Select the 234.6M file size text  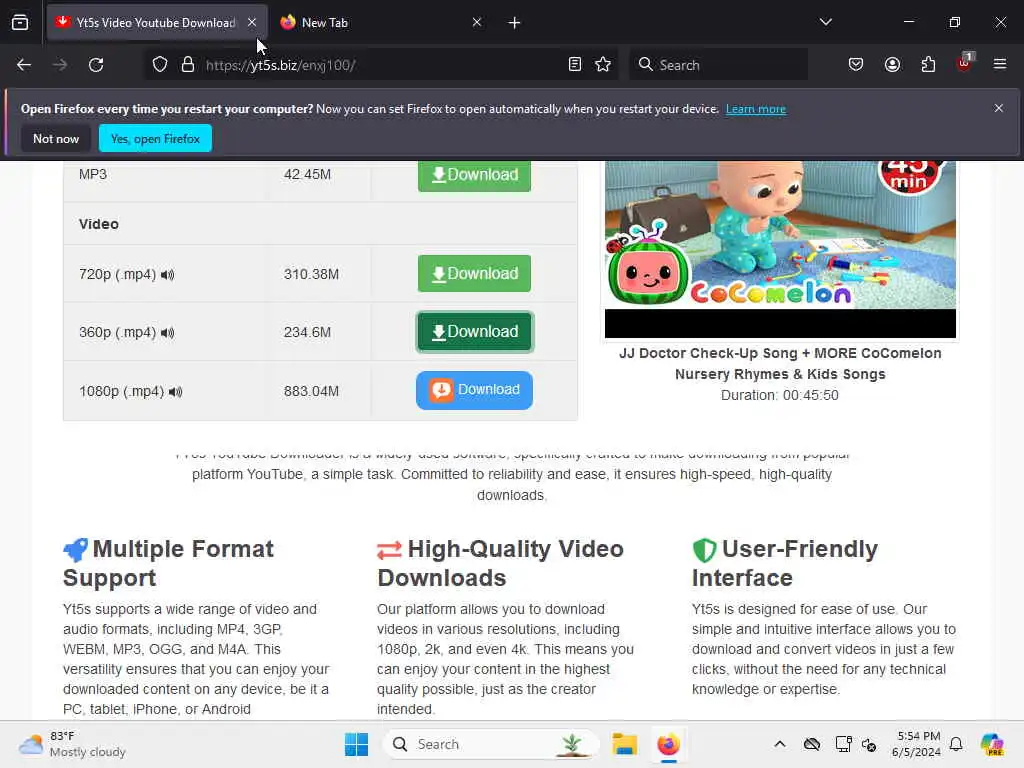click(308, 332)
